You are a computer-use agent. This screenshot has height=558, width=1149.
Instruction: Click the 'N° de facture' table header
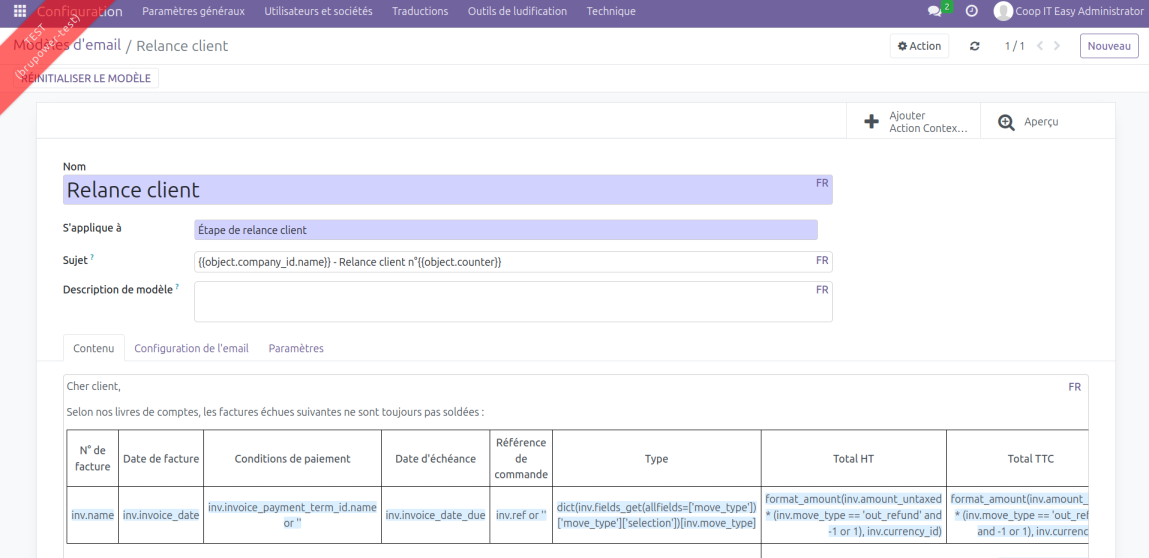click(x=91, y=458)
